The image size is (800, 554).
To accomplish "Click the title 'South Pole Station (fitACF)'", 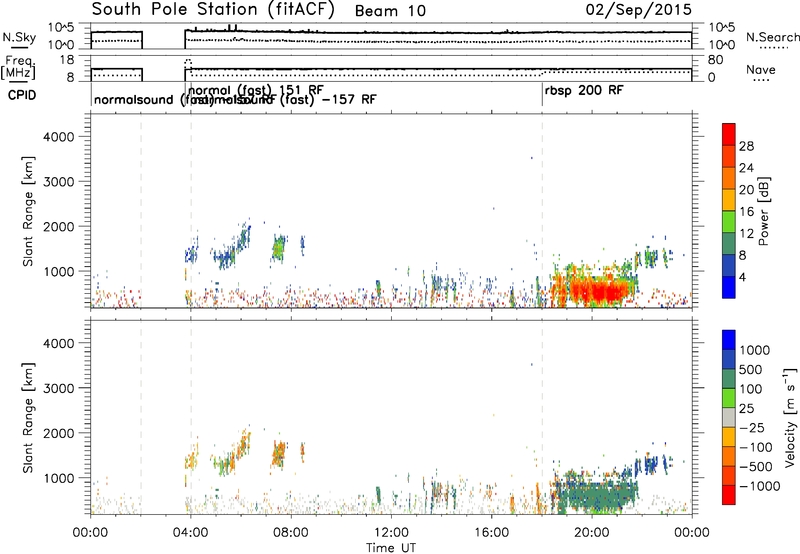I will click(x=213, y=10).
